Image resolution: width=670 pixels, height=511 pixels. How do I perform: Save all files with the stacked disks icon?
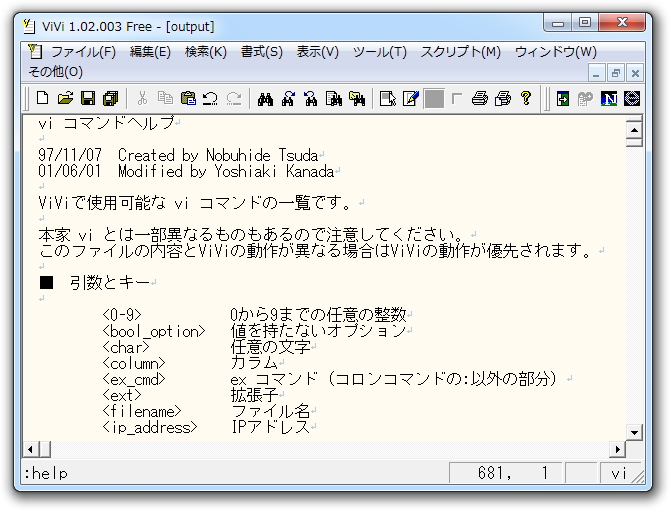click(x=111, y=99)
